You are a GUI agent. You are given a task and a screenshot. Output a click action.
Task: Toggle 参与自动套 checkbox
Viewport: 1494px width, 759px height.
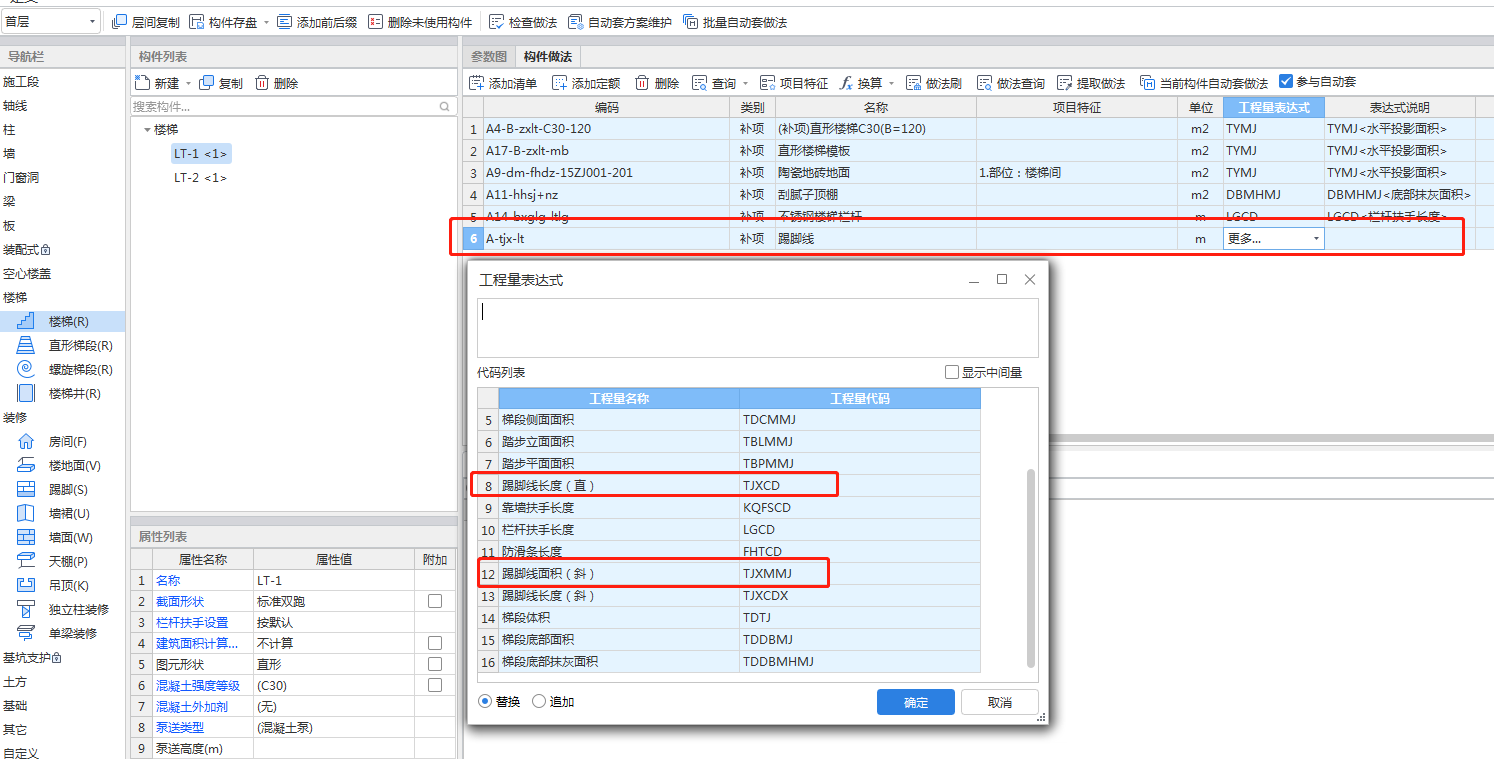pyautogui.click(x=1286, y=82)
